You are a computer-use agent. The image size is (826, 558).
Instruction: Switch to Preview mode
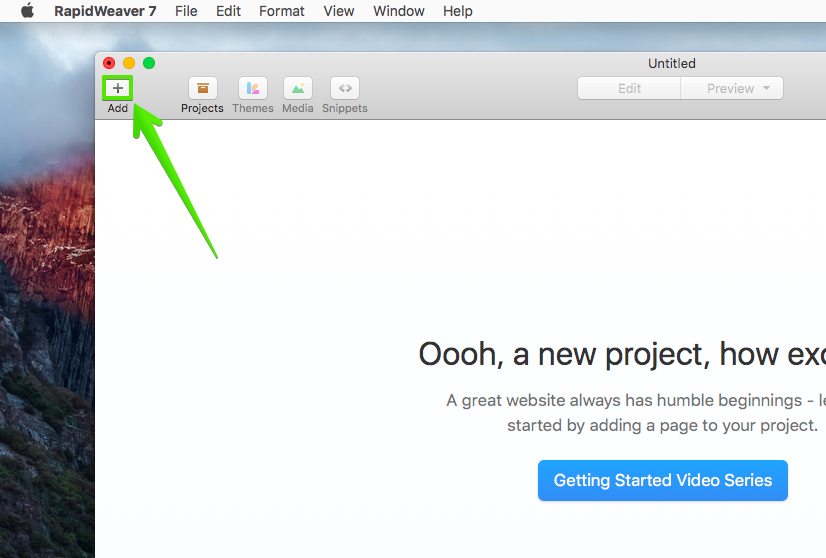[731, 89]
